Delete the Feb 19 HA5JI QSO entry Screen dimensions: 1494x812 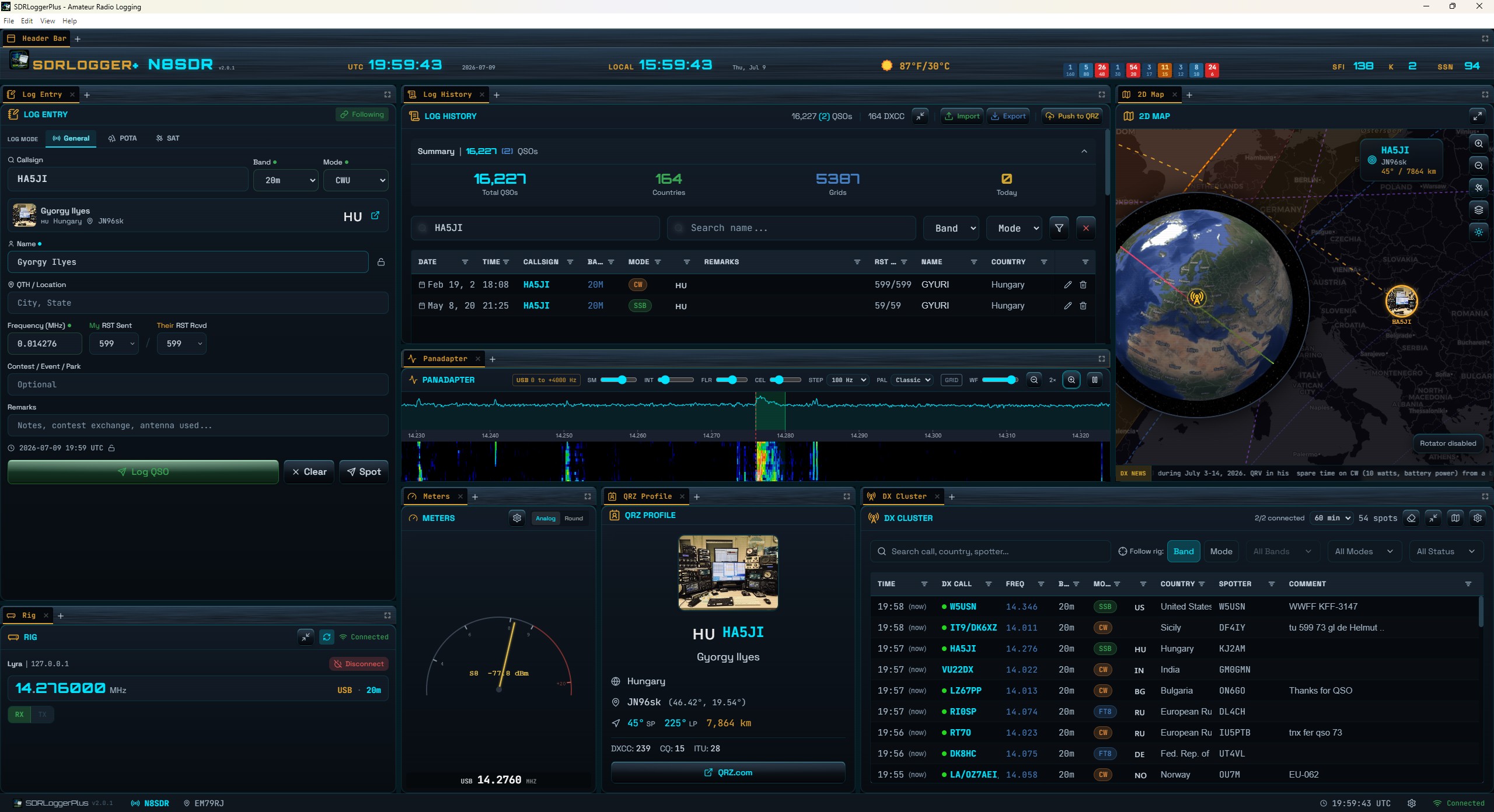click(1083, 285)
